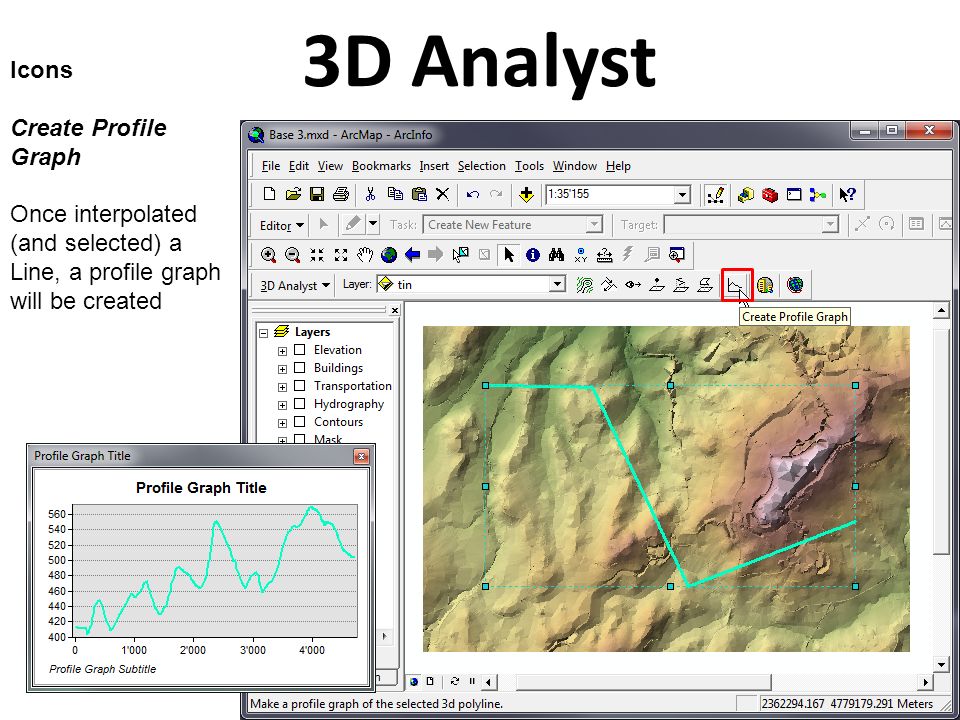Open Find with the binoculars icon
Screen dimensions: 960x720
(x=557, y=255)
